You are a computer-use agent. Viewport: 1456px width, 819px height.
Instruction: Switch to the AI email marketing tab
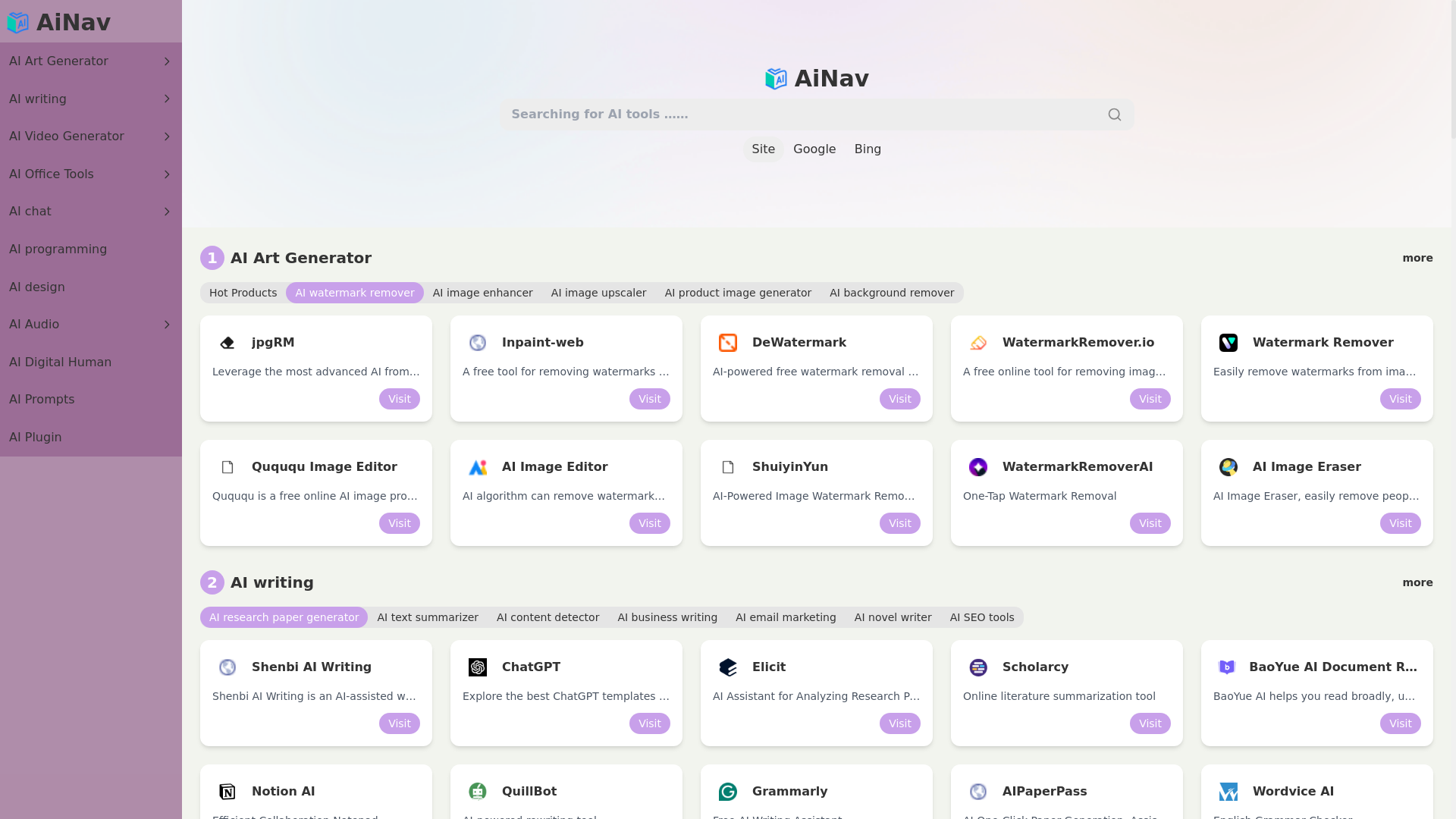pyautogui.click(x=786, y=617)
